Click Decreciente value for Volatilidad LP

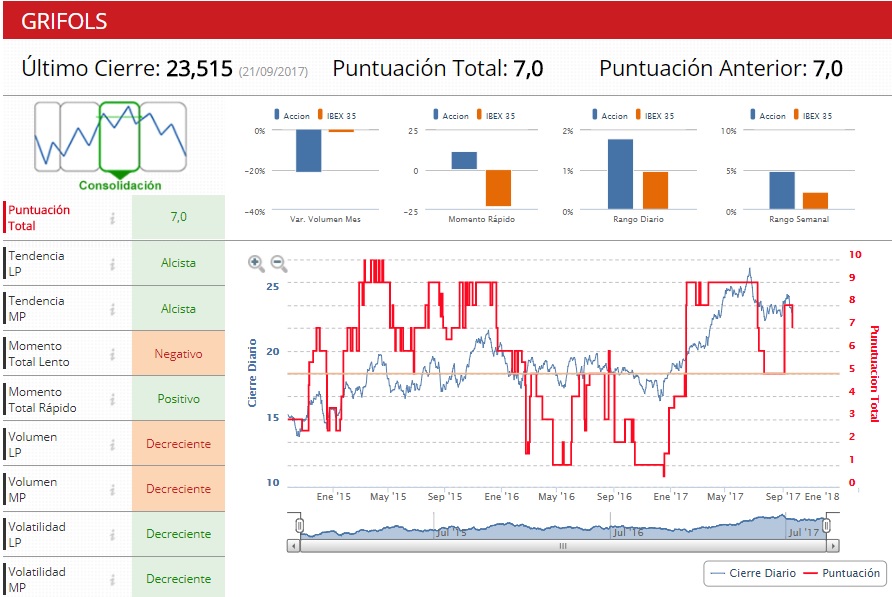click(178, 534)
